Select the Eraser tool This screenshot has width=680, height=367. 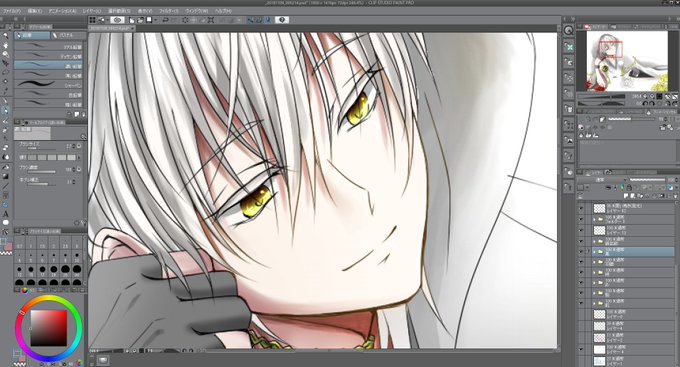[x=6, y=148]
